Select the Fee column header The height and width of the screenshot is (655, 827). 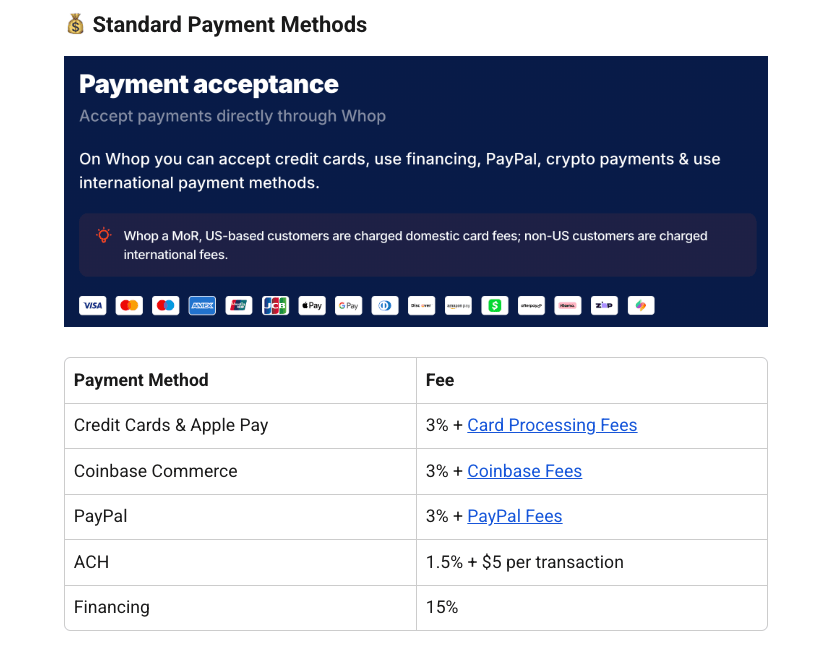pyautogui.click(x=441, y=380)
